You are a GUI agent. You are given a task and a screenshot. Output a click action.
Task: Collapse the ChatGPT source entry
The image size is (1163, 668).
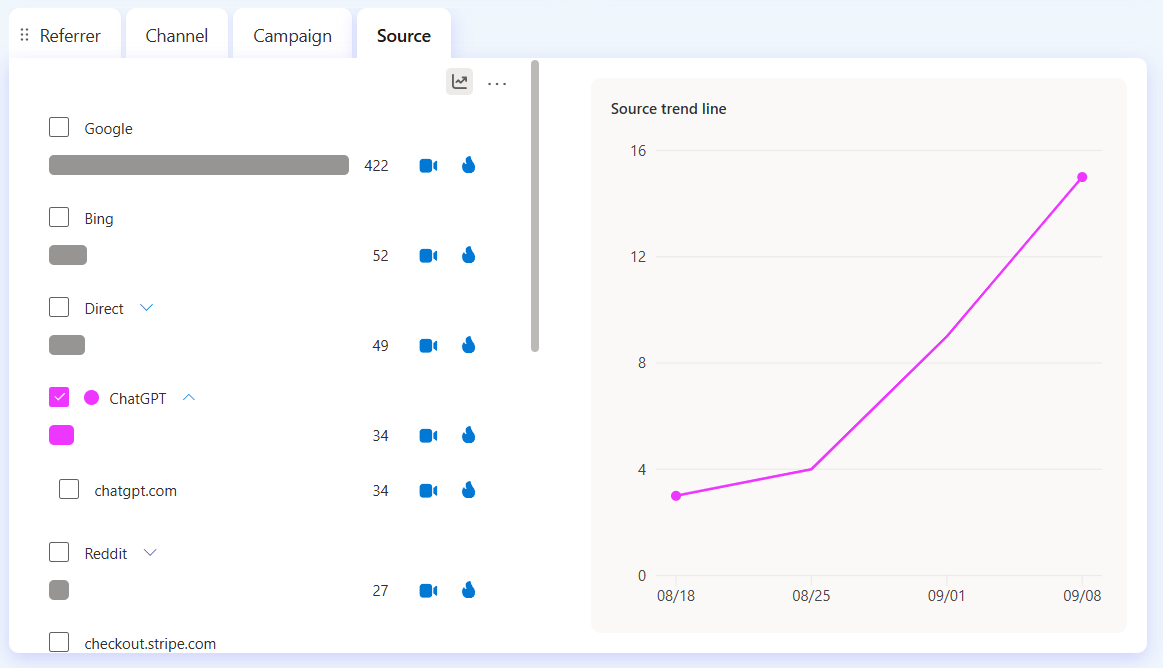click(x=189, y=397)
